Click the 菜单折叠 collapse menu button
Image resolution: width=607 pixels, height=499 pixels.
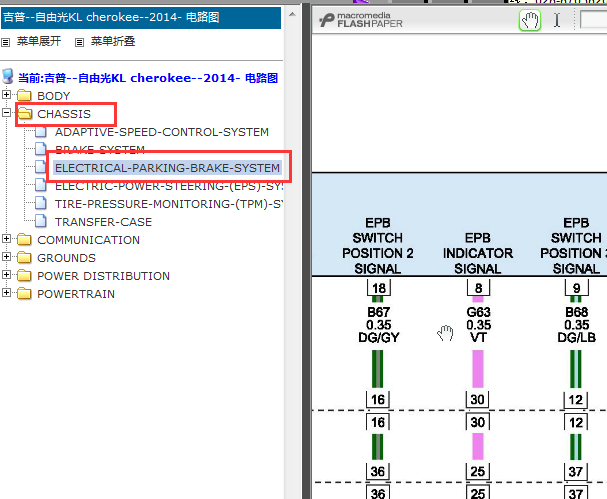(x=113, y=41)
